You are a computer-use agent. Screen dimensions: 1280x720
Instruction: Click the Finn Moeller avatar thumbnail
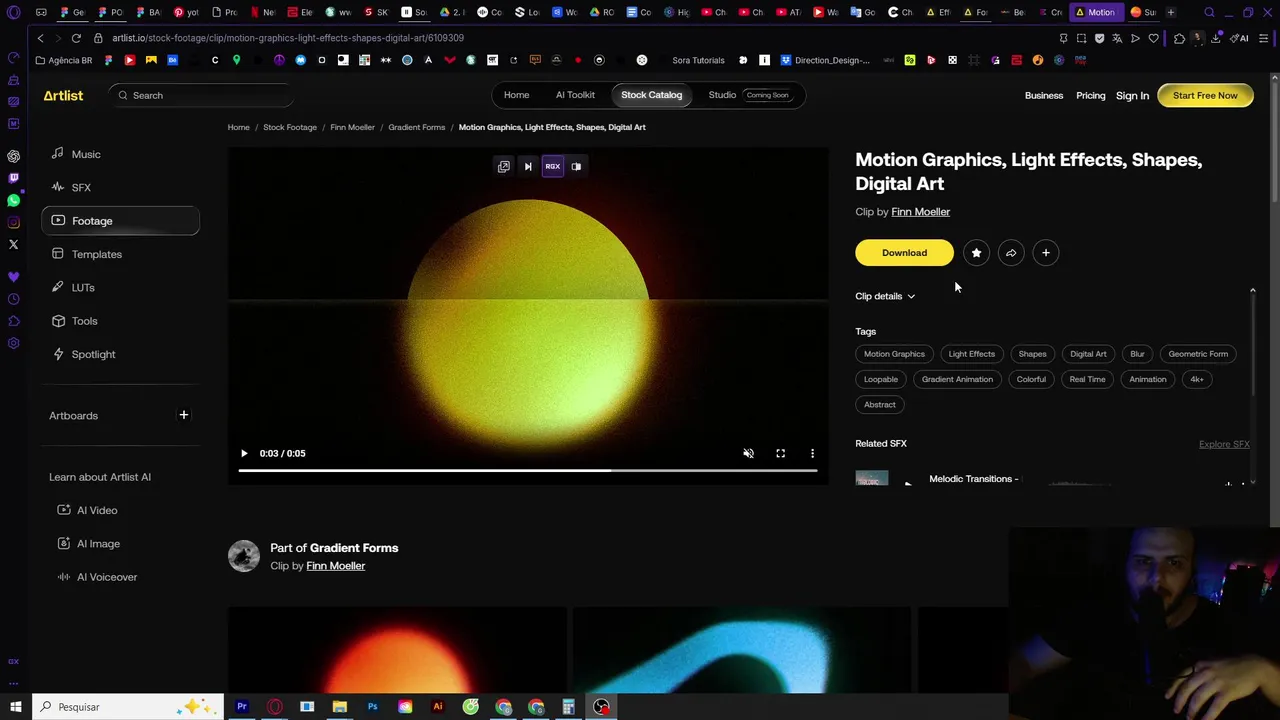(244, 556)
